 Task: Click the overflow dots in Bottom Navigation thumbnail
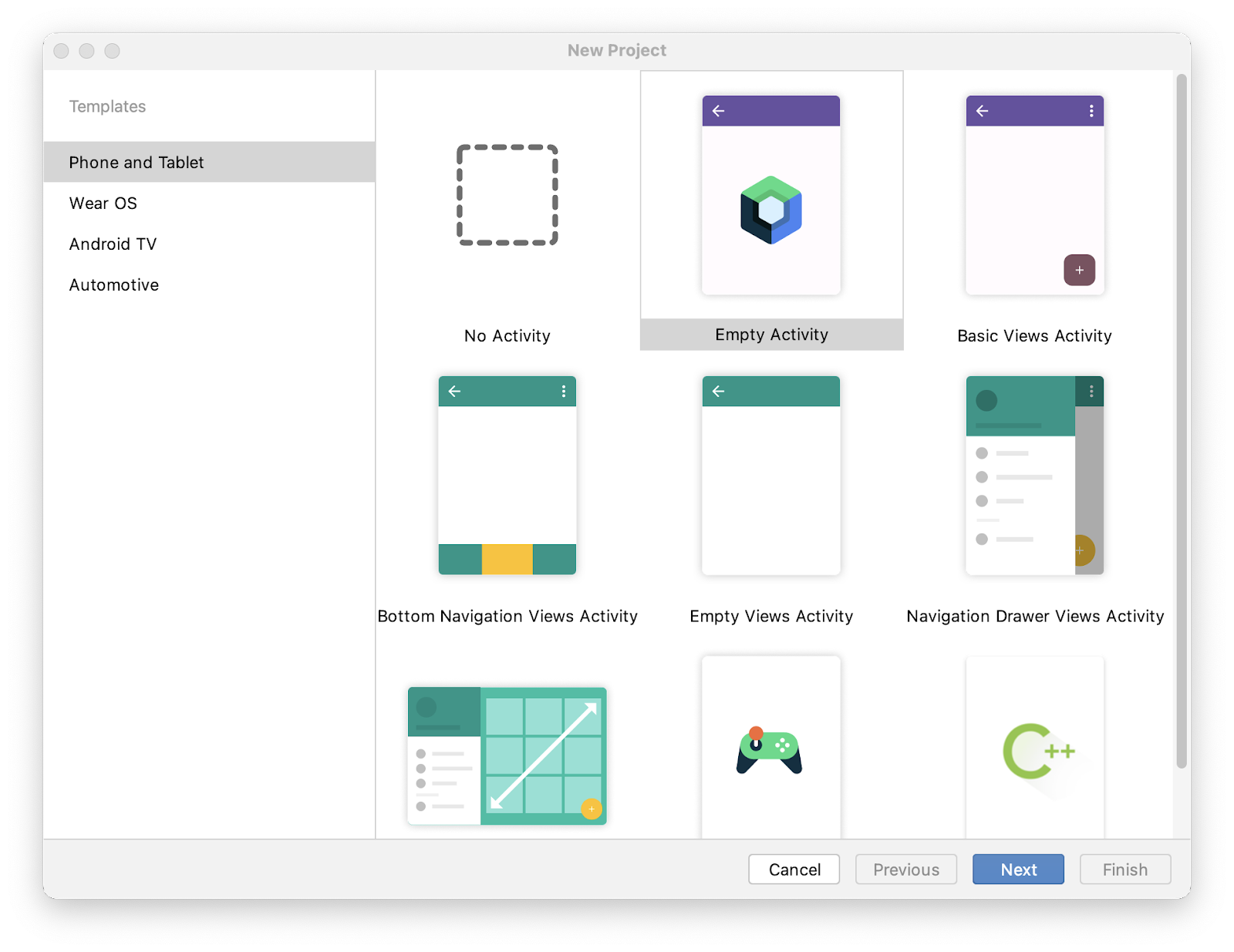pos(564,392)
